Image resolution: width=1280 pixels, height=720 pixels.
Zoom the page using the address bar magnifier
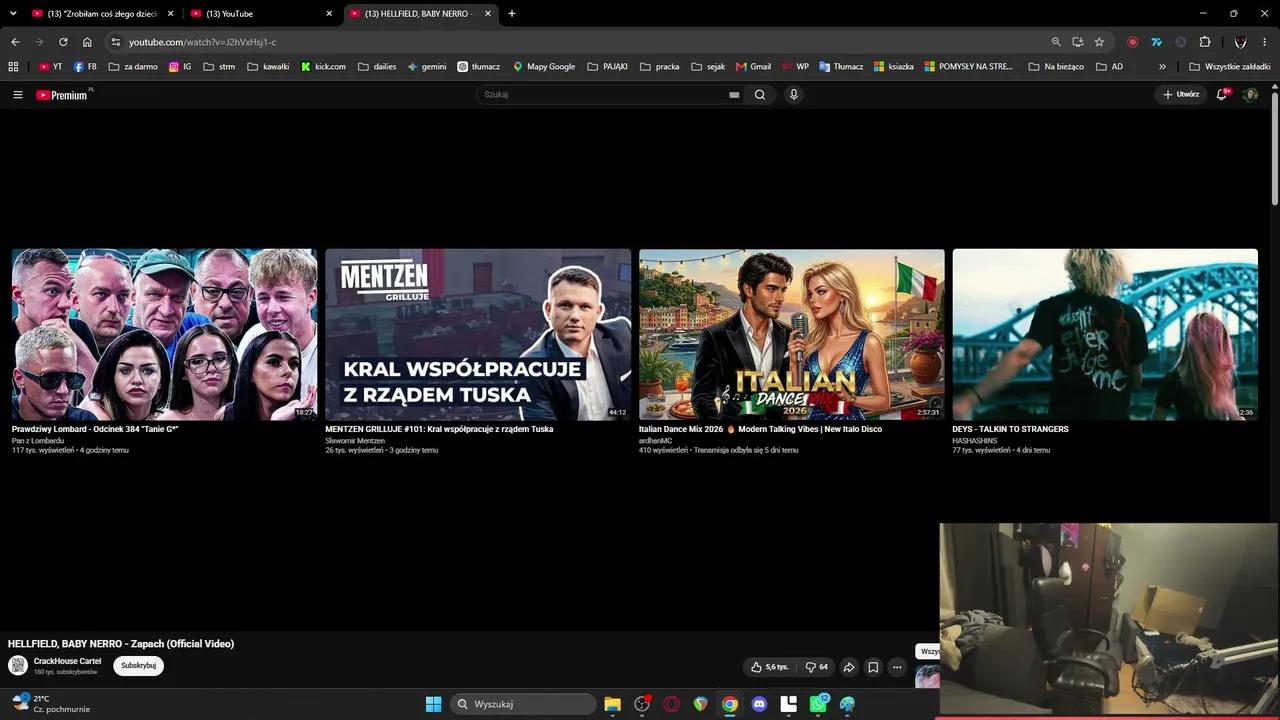click(x=1056, y=42)
